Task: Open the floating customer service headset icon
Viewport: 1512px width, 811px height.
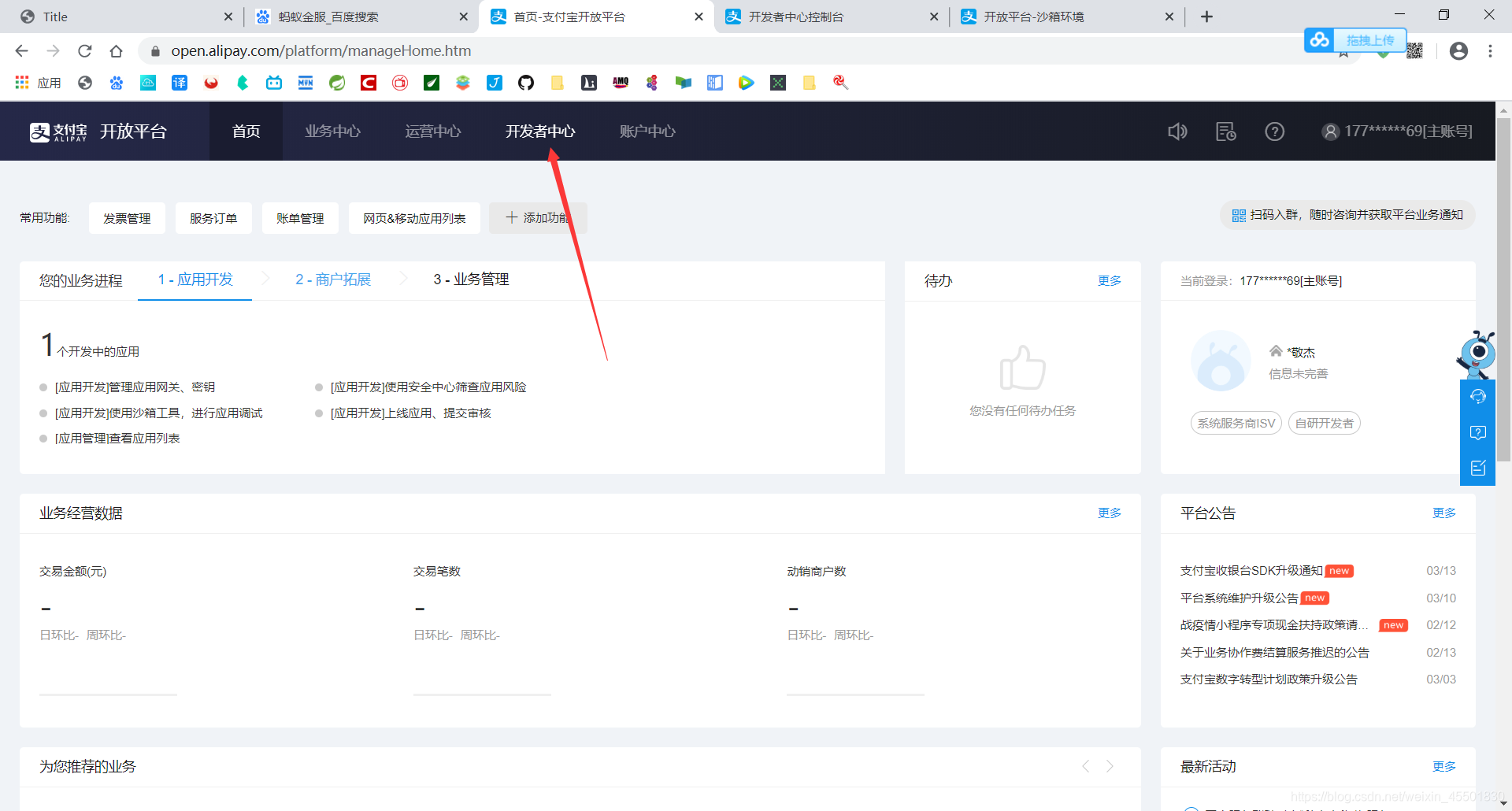Action: coord(1478,396)
